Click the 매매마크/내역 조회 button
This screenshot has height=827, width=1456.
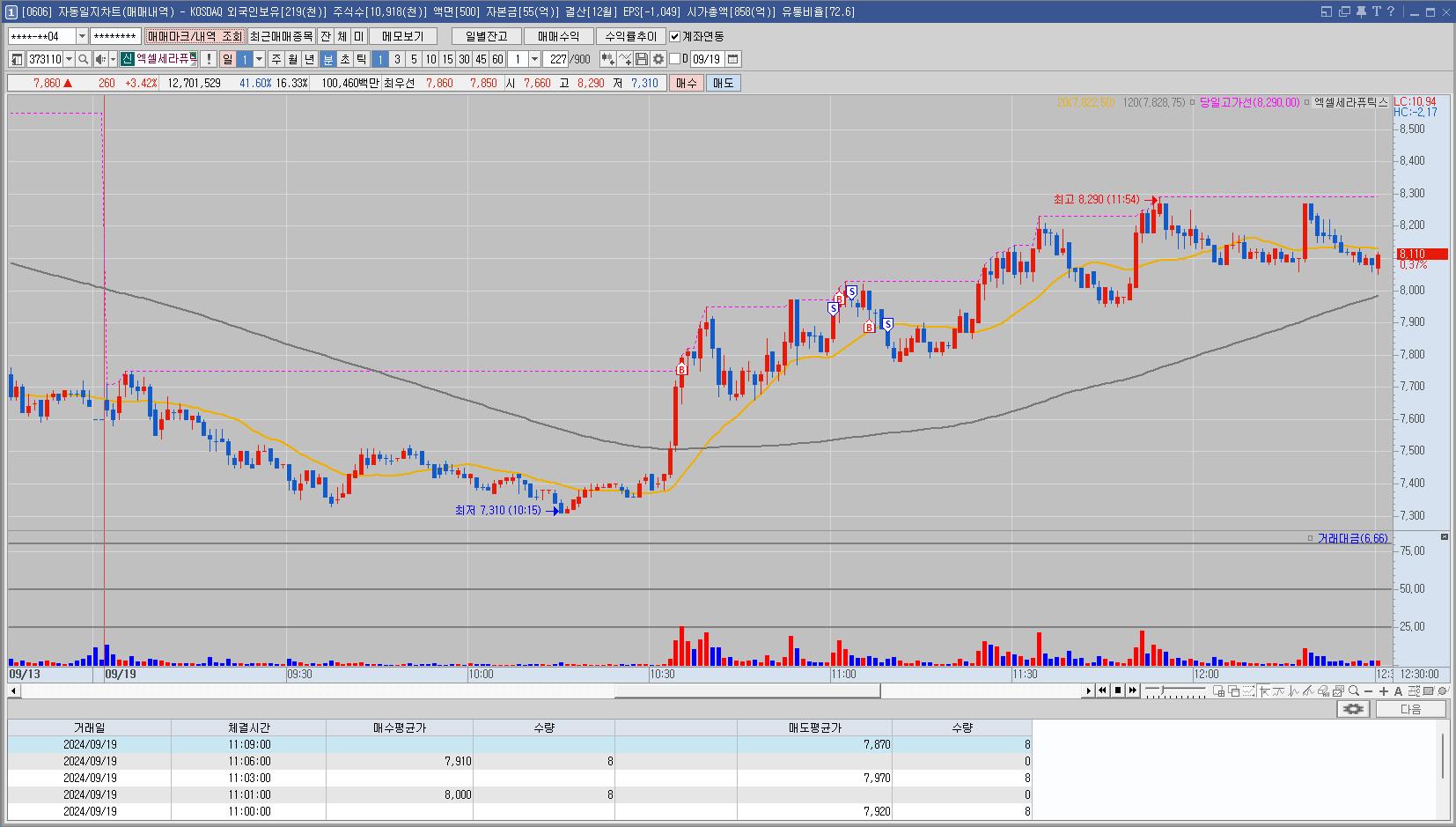point(195,36)
